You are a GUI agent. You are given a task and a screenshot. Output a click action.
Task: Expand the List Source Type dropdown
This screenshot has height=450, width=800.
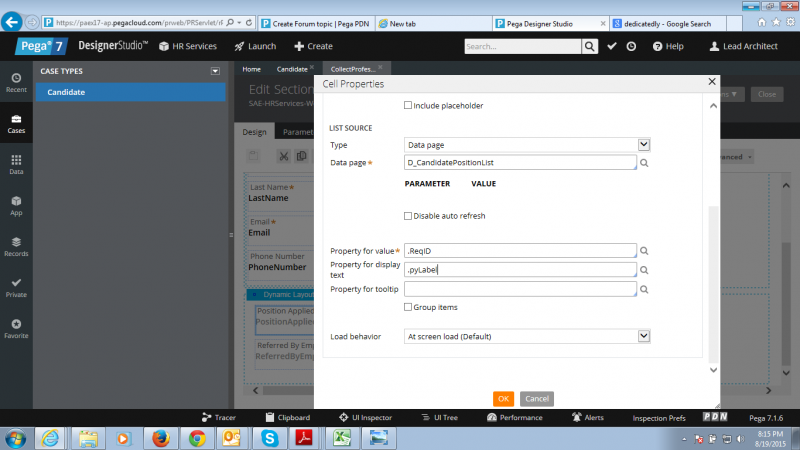click(643, 145)
